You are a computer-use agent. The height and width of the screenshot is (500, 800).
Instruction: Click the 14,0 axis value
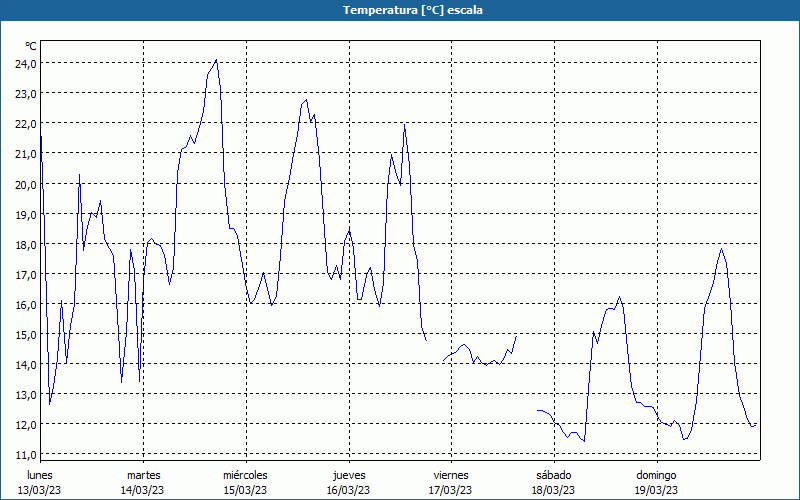coord(27,365)
